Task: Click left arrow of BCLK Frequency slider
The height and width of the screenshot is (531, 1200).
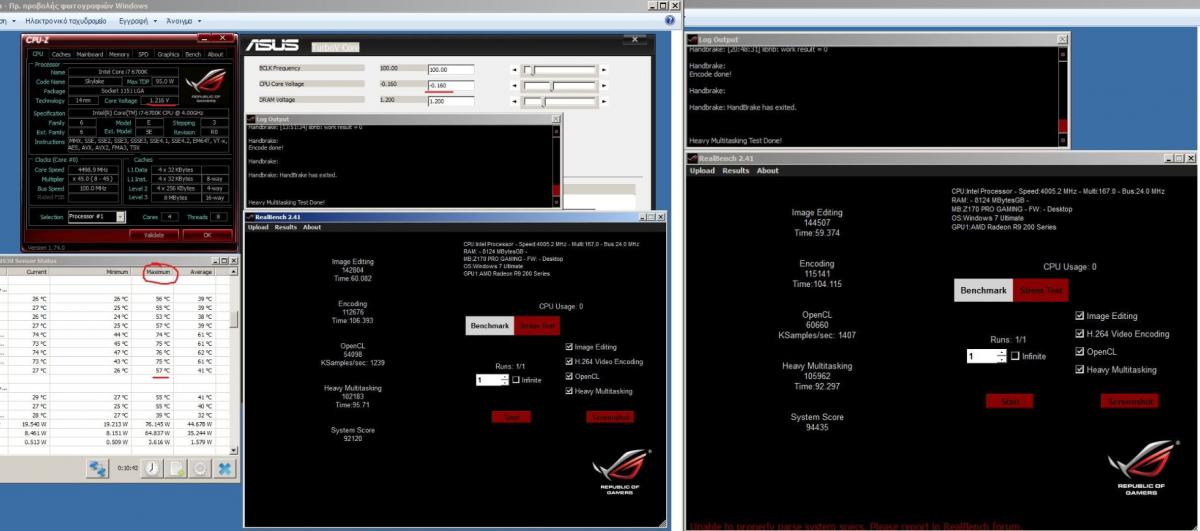Action: pyautogui.click(x=514, y=70)
